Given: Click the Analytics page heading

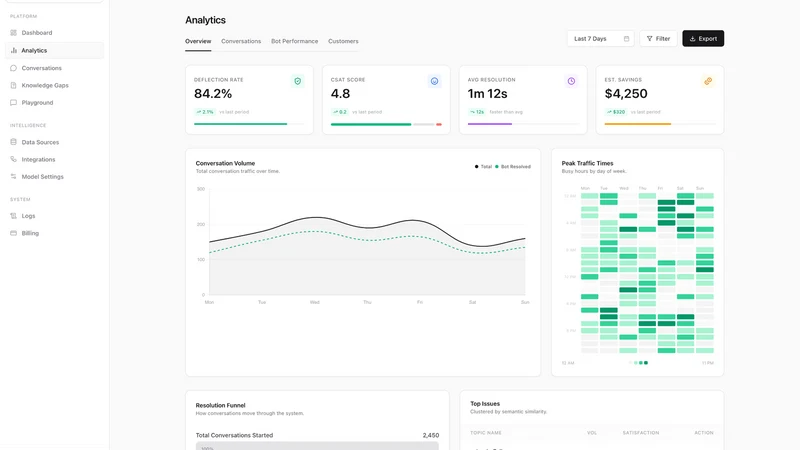Looking at the screenshot, I should point(205,20).
